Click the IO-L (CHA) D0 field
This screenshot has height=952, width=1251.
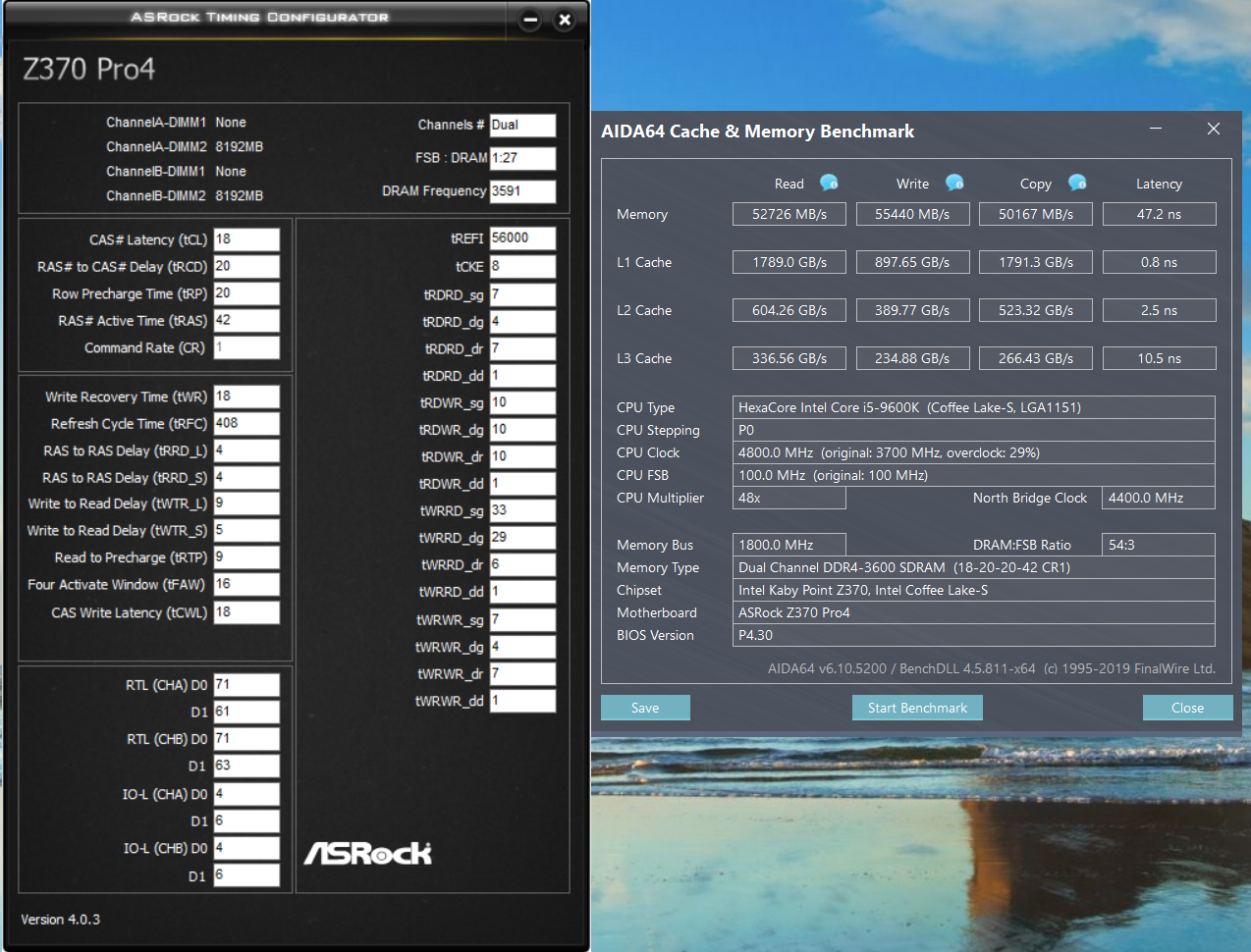pos(246,794)
